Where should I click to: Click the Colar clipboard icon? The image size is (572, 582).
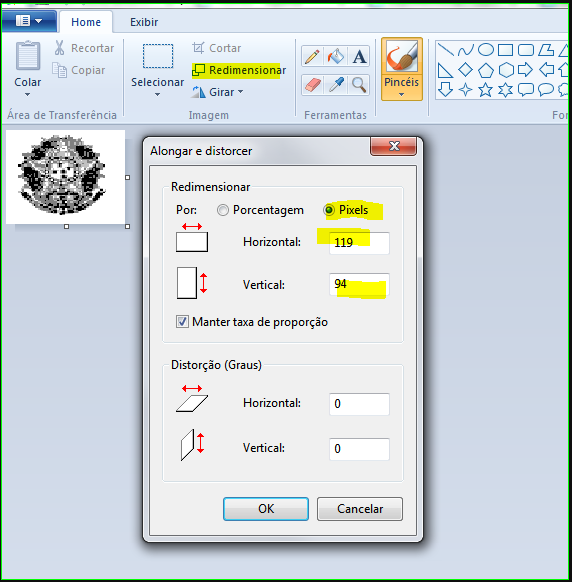[x=28, y=56]
